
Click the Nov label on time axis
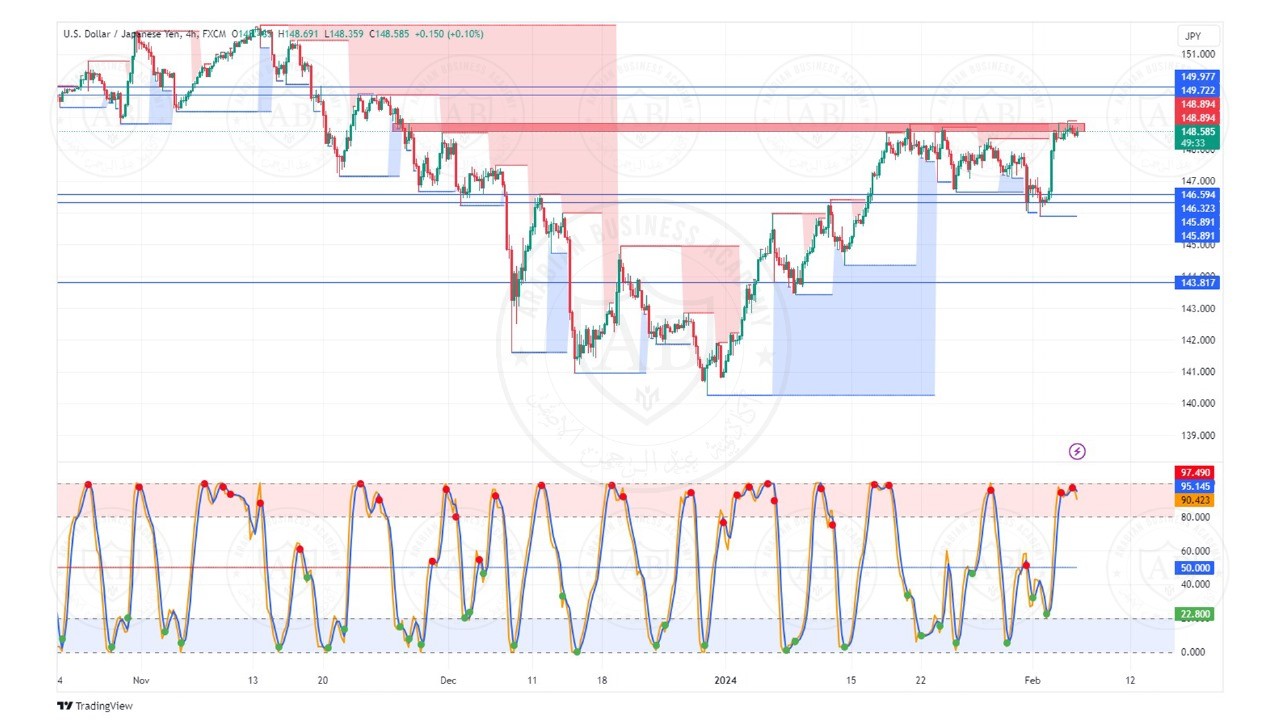[140, 680]
